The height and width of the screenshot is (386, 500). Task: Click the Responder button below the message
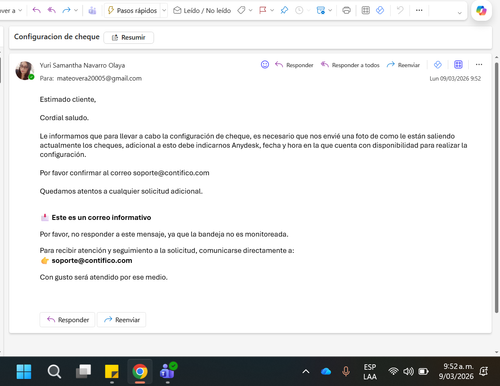pos(67,320)
